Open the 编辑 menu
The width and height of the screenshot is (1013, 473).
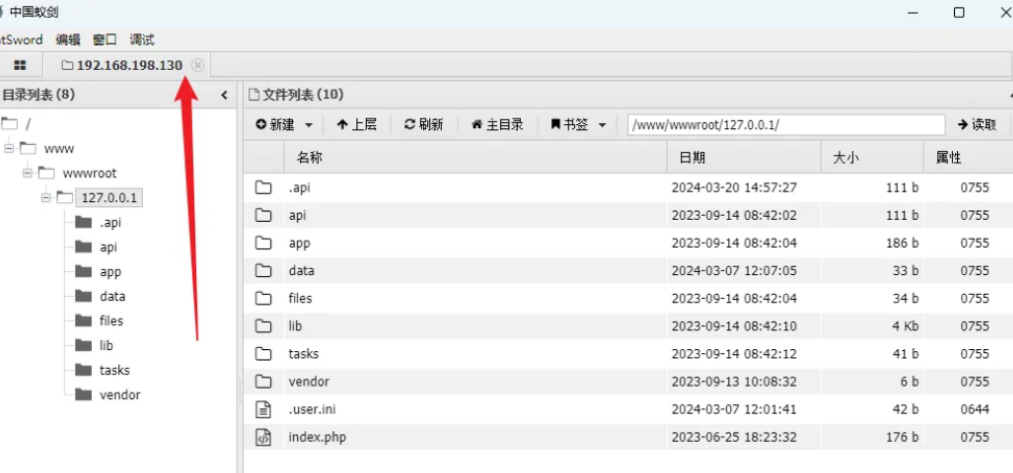(67, 40)
